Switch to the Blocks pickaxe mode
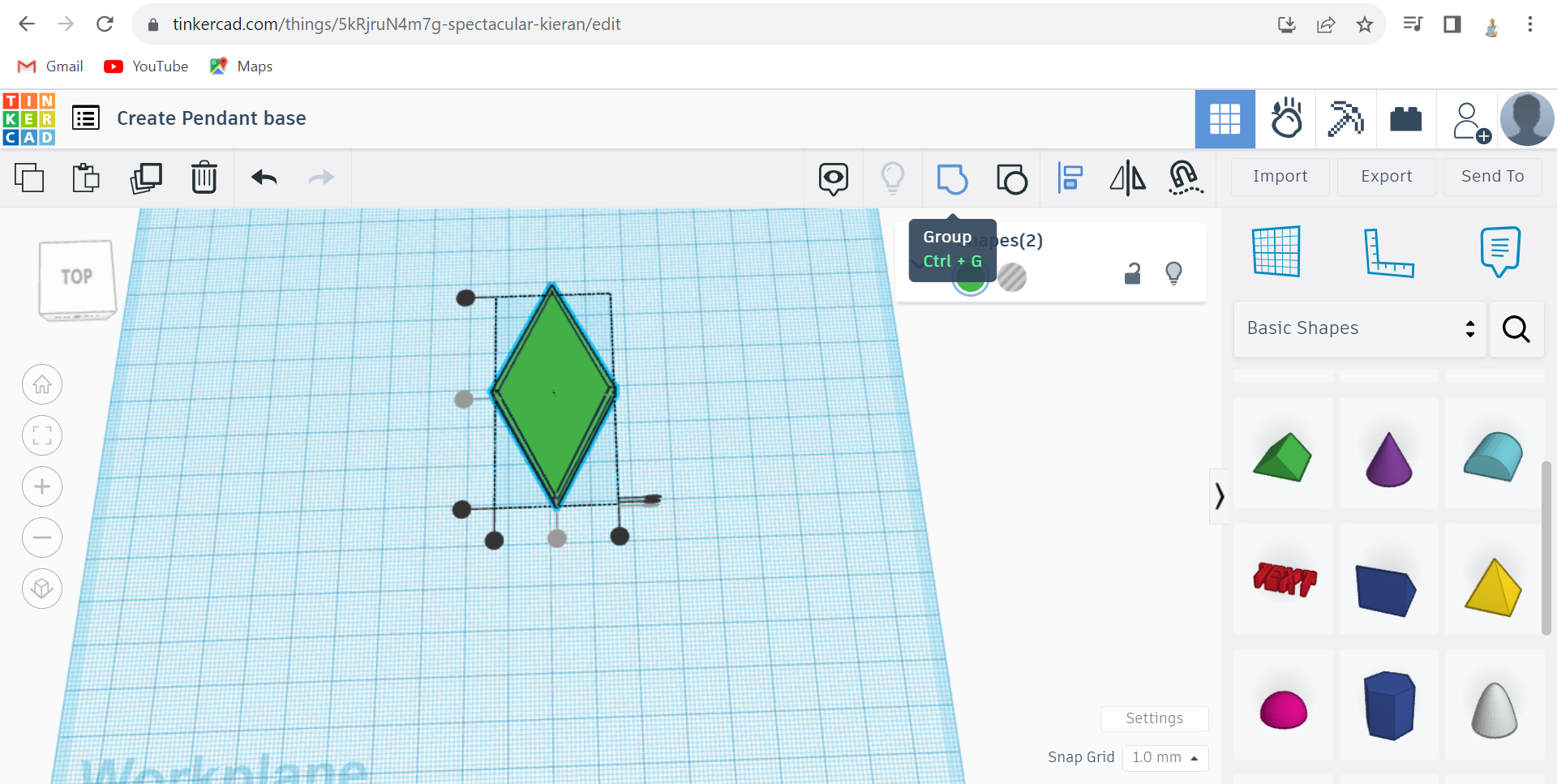Screen dimensions: 1557x784 (x=1345, y=119)
